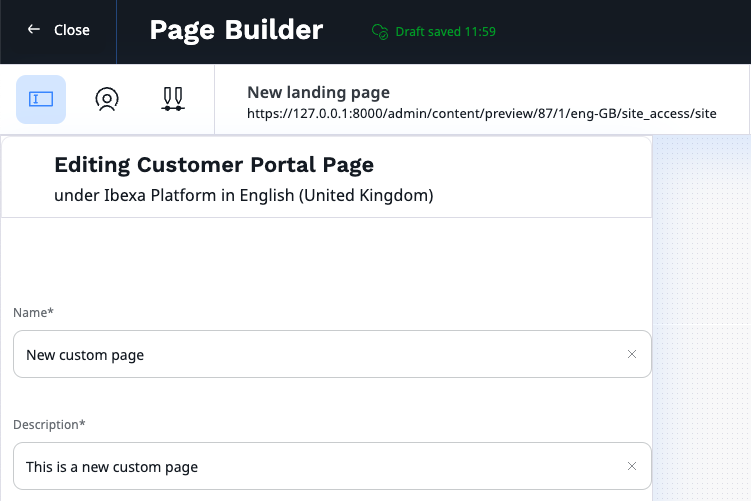Click the back arrow beside Close
Image resolution: width=751 pixels, height=501 pixels.
pos(34,30)
